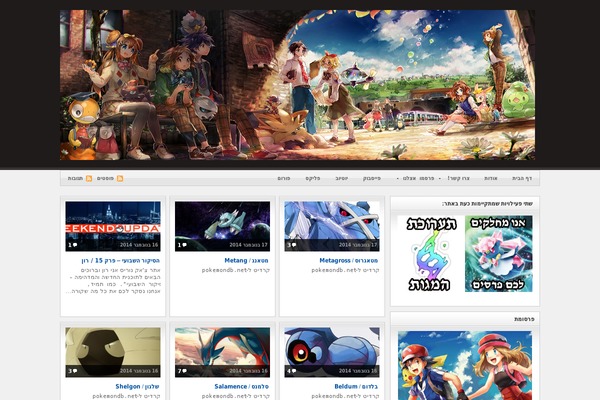600x400 pixels.
Task: Click the comment bubble on the Shelgon card
Action: click(x=75, y=371)
